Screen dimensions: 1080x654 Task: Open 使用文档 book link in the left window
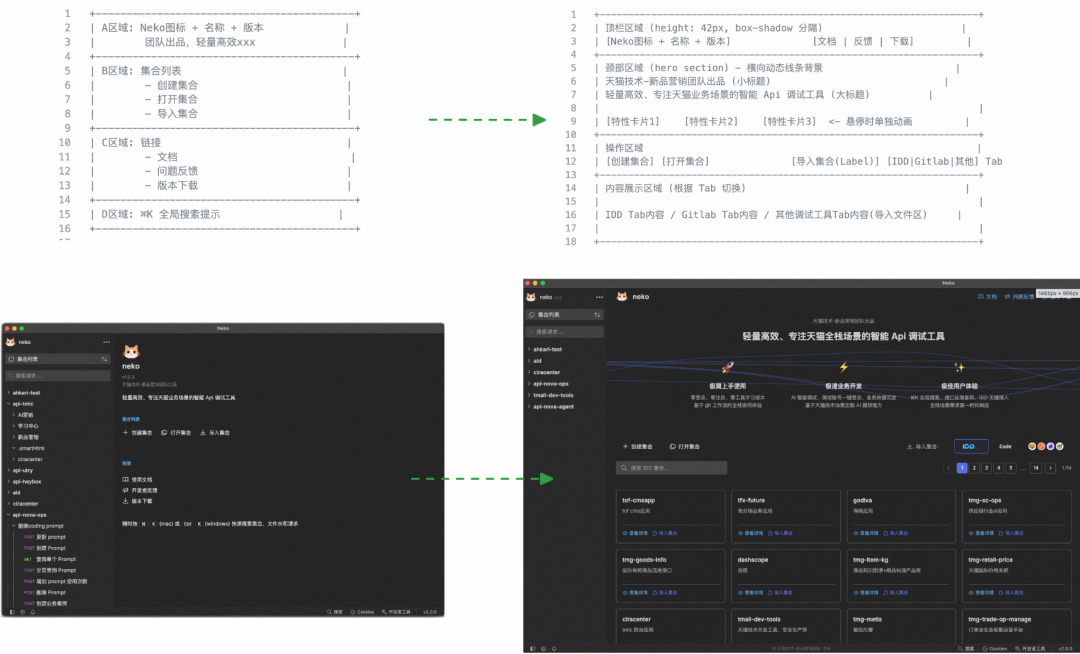(138, 479)
